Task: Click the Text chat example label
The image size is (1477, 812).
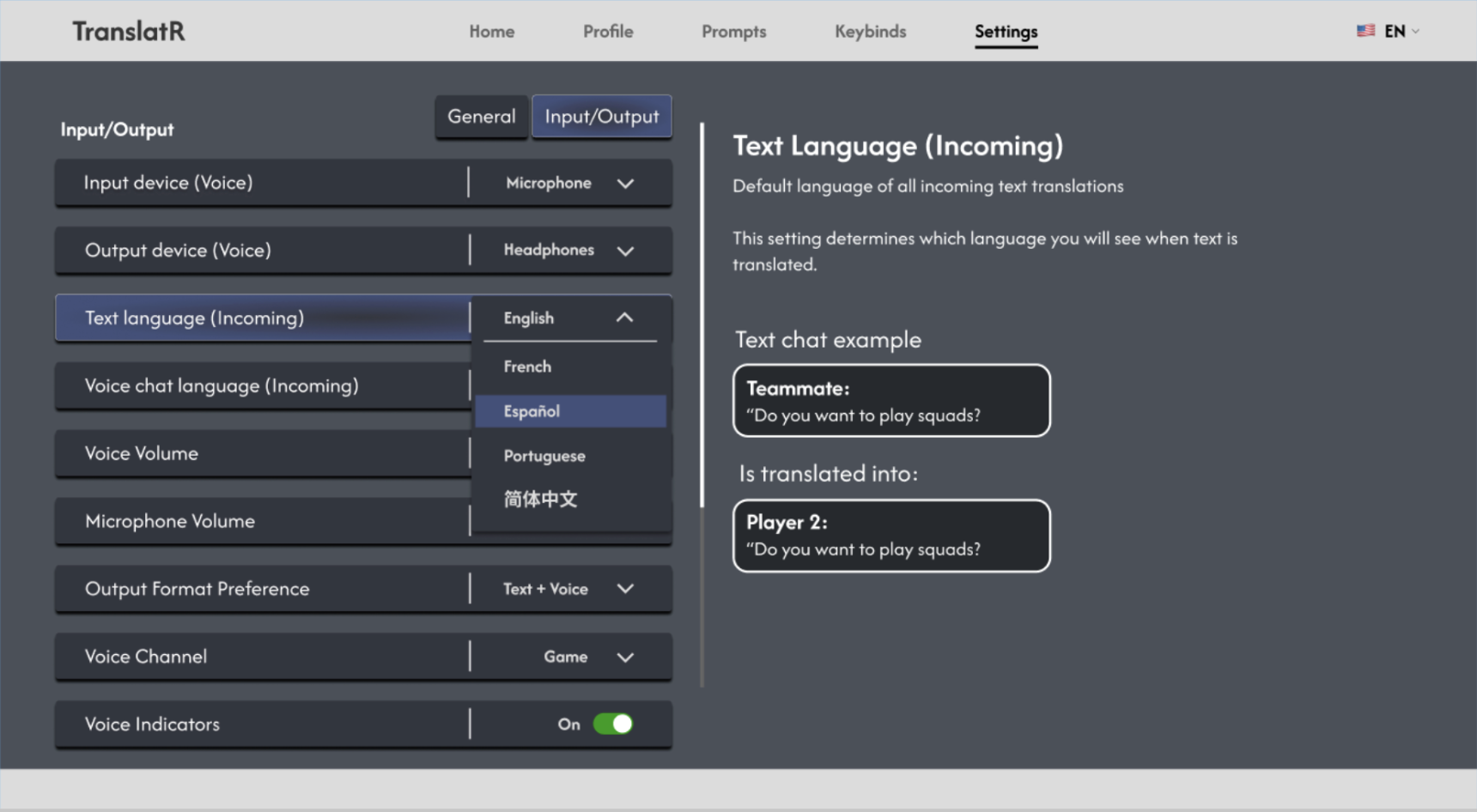Action: coord(828,340)
